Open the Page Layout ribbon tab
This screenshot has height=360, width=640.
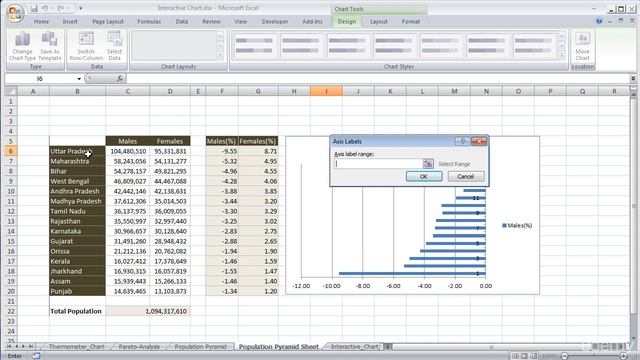click(x=108, y=21)
